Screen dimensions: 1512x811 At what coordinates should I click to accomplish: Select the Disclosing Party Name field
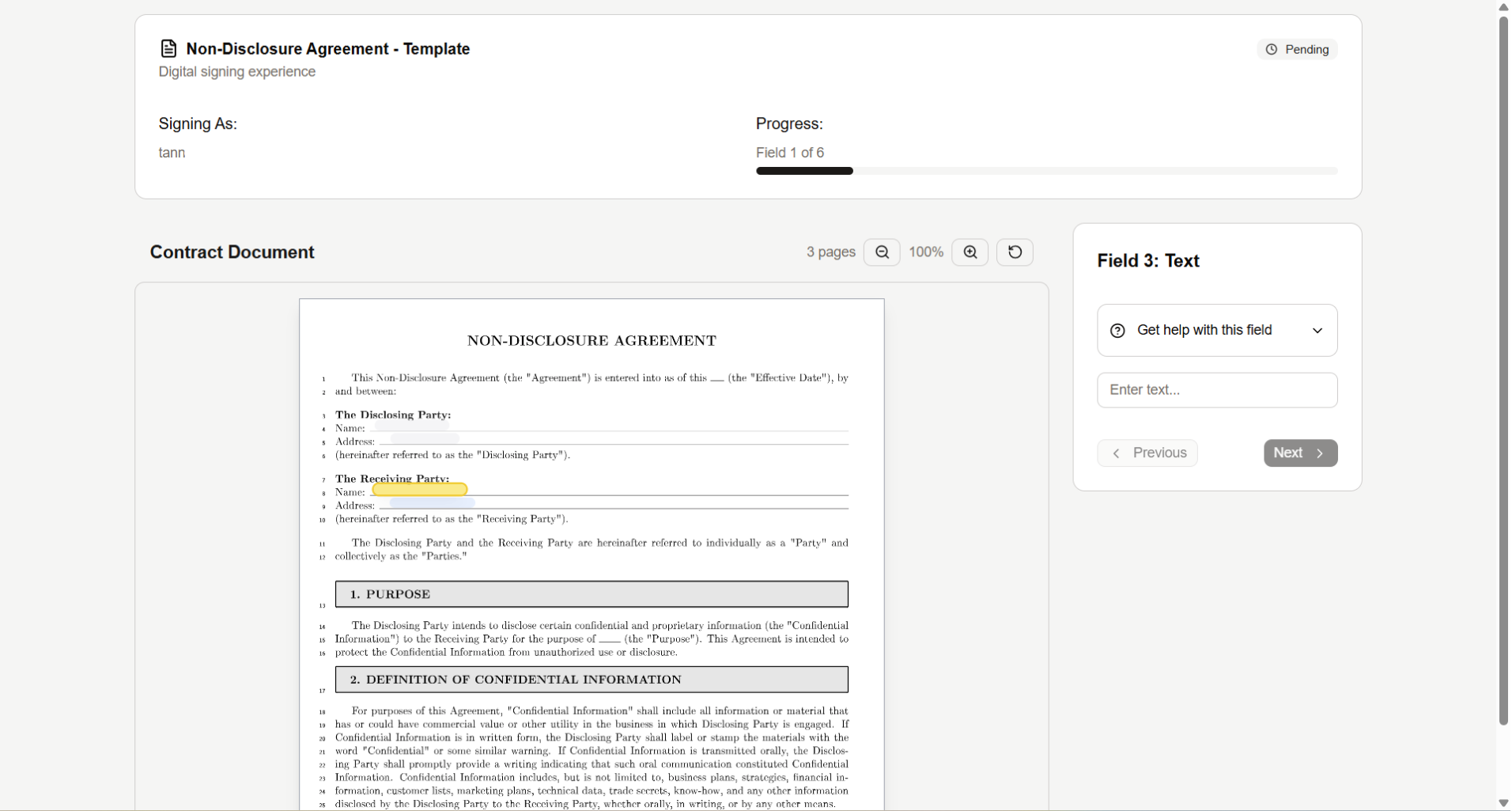point(412,426)
